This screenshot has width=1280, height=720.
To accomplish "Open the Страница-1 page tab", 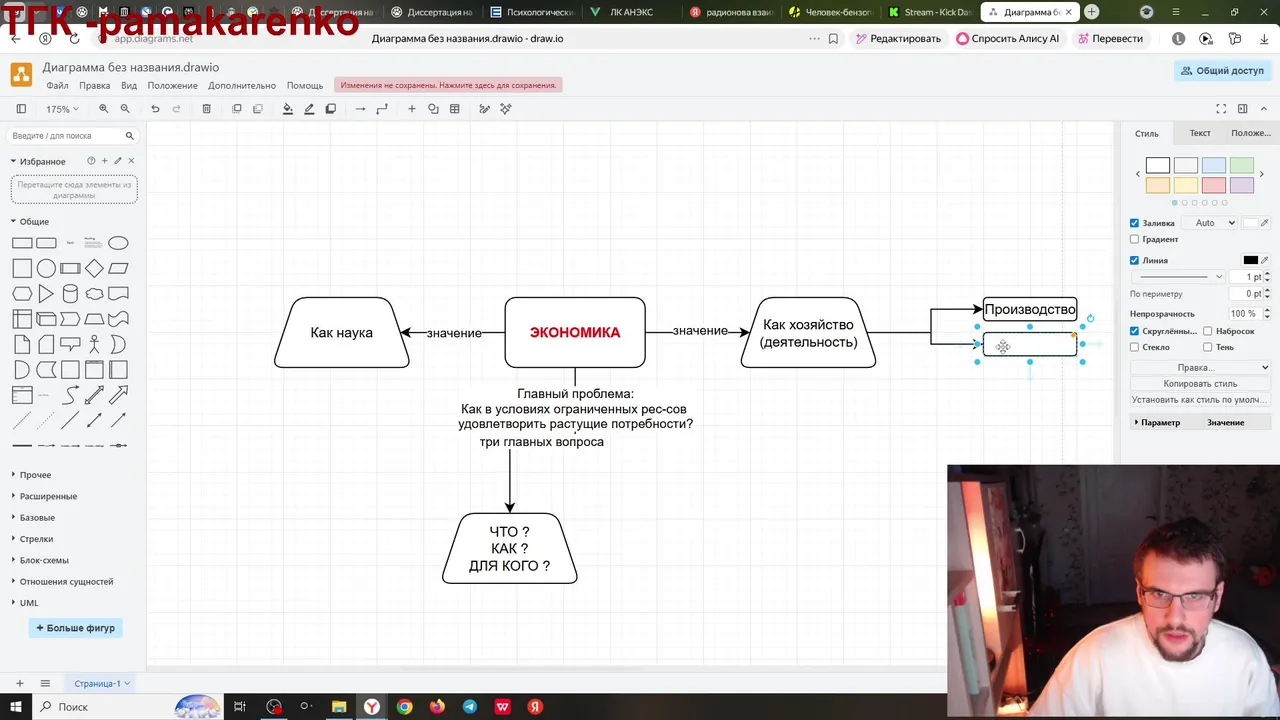I will point(102,684).
